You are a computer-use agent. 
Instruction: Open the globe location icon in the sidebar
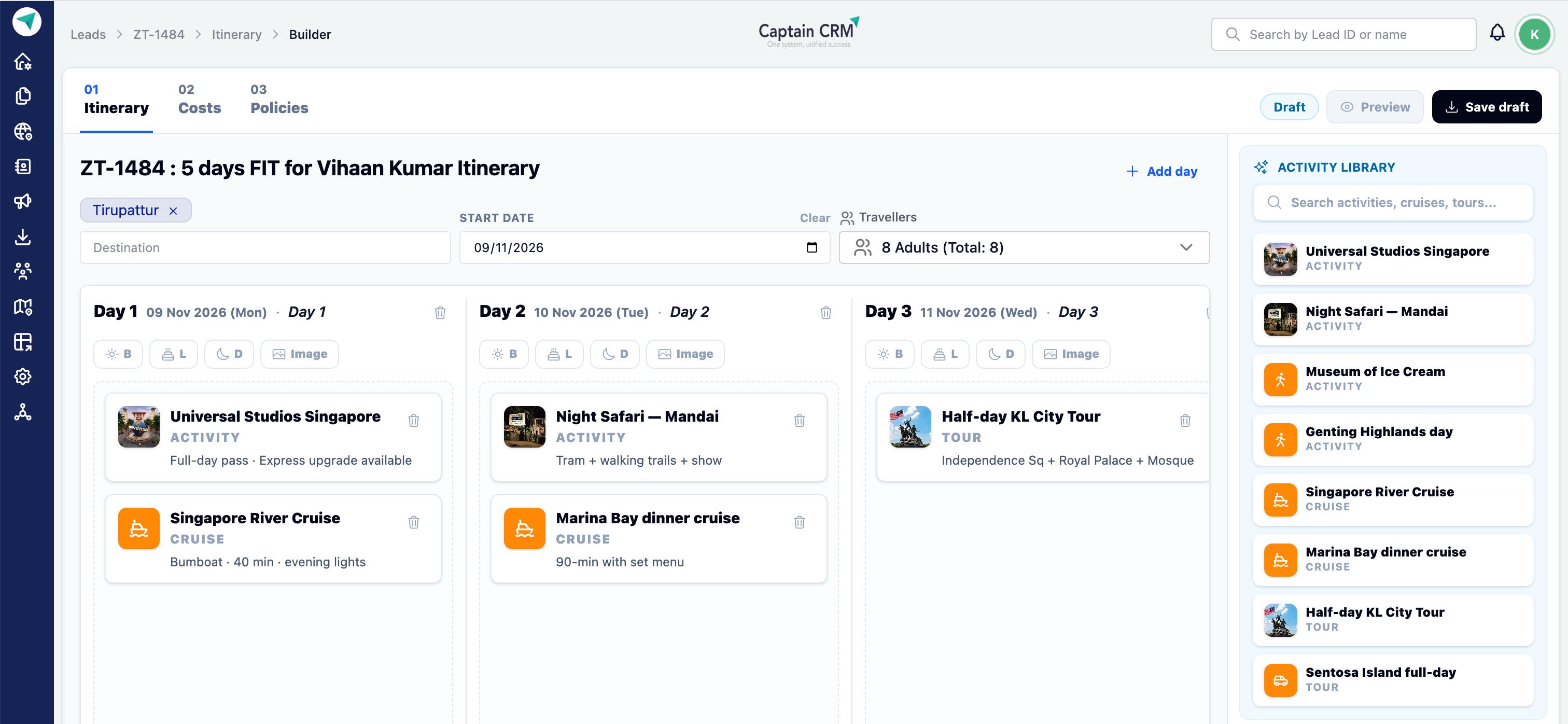(x=23, y=132)
